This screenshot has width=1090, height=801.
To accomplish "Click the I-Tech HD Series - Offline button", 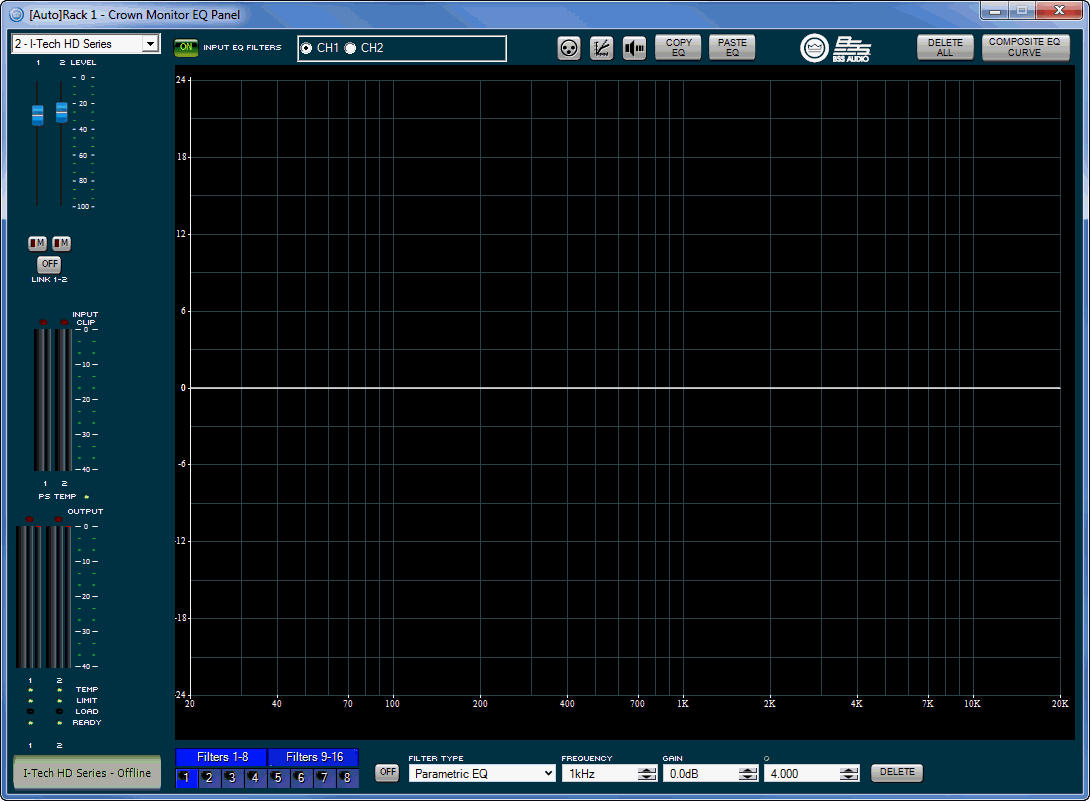I will pyautogui.click(x=87, y=772).
